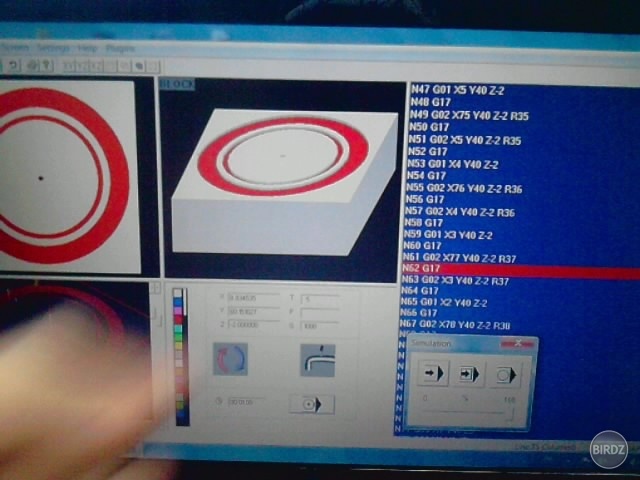The height and width of the screenshot is (480, 640).
Task: Pick the yellow swatch in color palette
Action: pyautogui.click(x=179, y=345)
